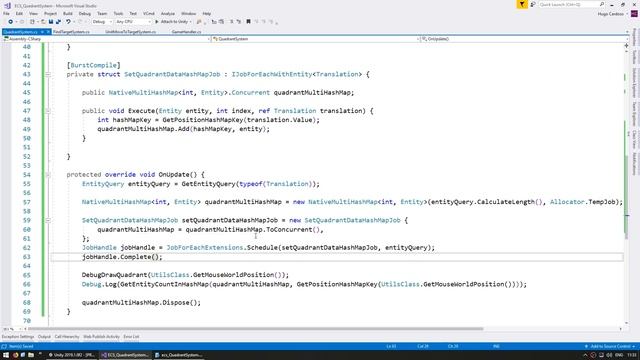The image size is (640, 360).
Task: Open the VCmd menu
Action: click(x=149, y=13)
